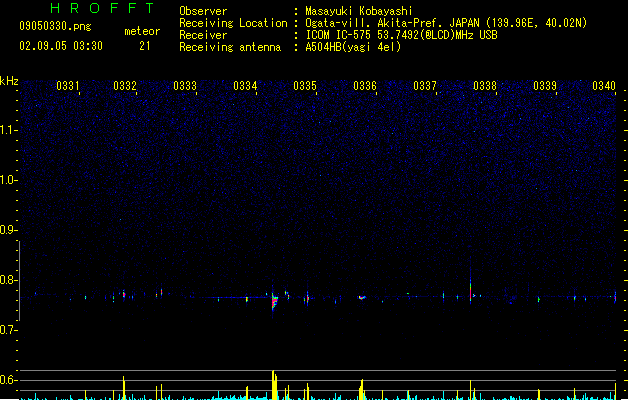Click the tallest yellow intensity peak after 0334
629x400 pixels.
pos(274,385)
